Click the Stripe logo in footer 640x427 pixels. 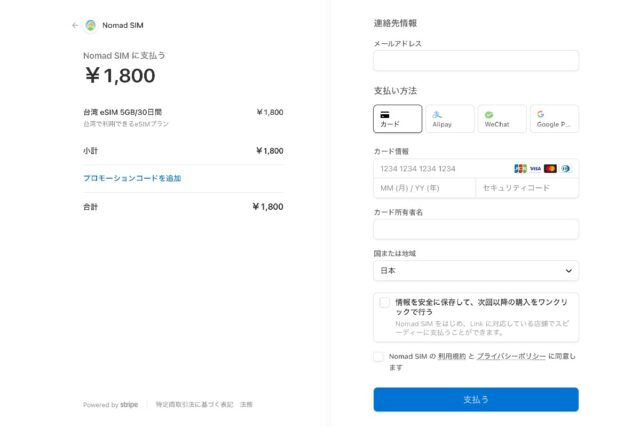click(x=129, y=405)
